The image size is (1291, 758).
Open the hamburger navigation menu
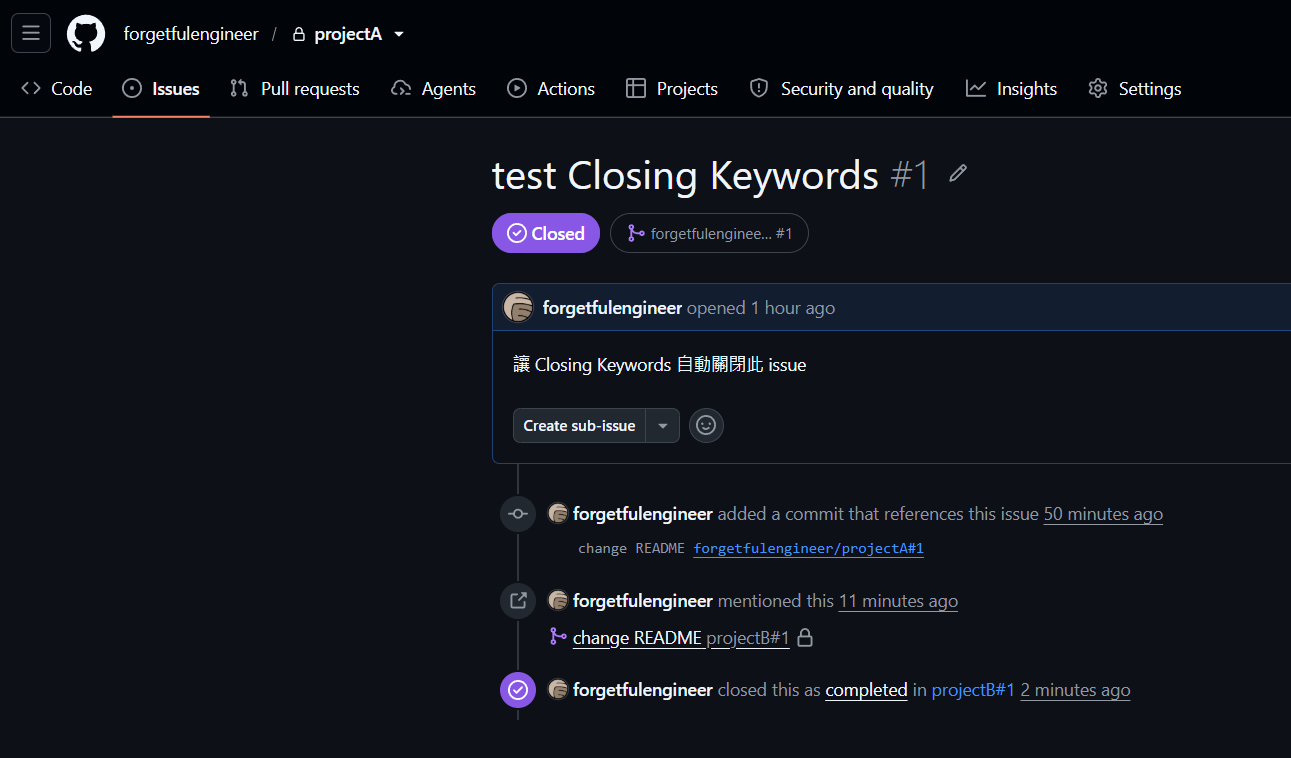31,33
